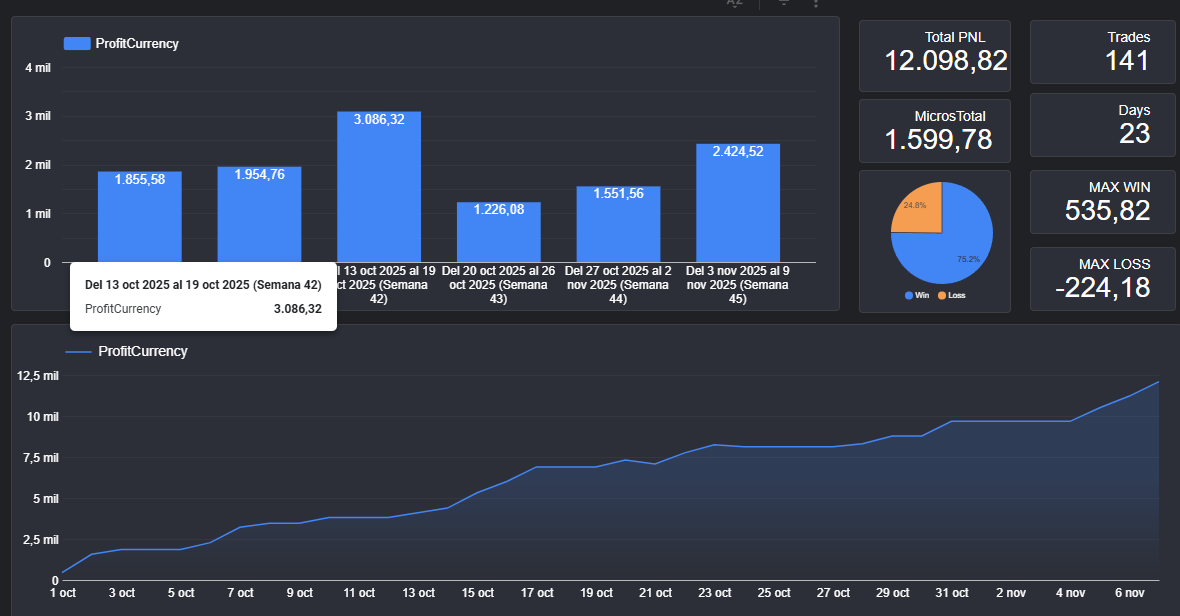Select the 1.855,58 bar in chart

point(139,217)
